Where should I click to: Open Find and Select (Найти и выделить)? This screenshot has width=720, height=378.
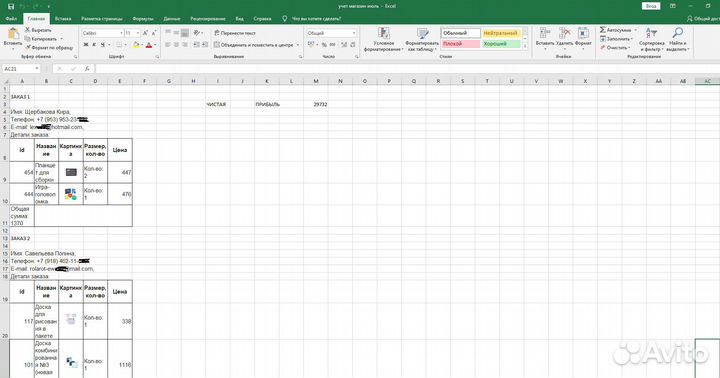pyautogui.click(x=678, y=39)
